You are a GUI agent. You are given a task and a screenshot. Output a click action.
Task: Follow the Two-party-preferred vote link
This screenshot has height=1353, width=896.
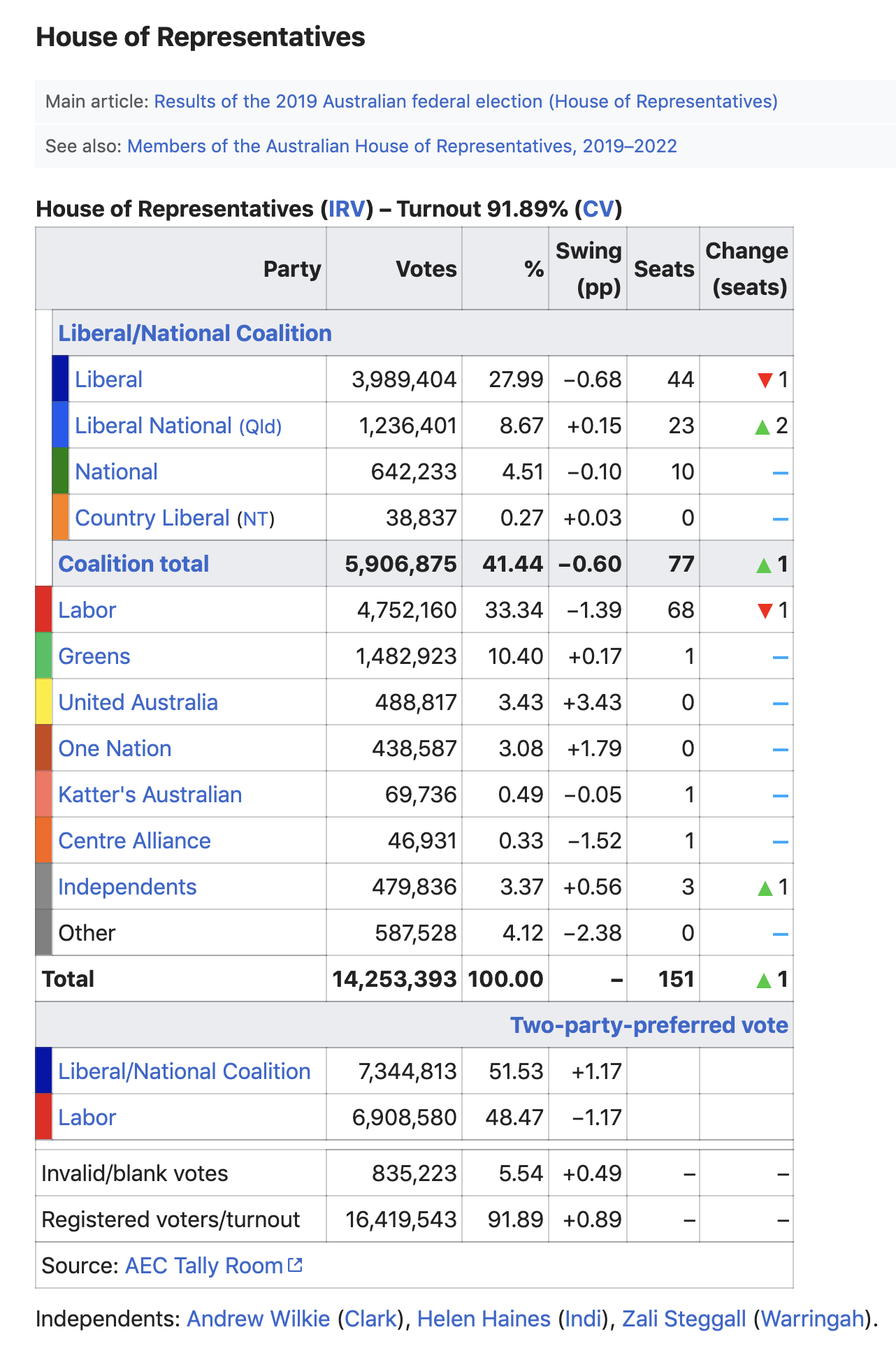[649, 1025]
